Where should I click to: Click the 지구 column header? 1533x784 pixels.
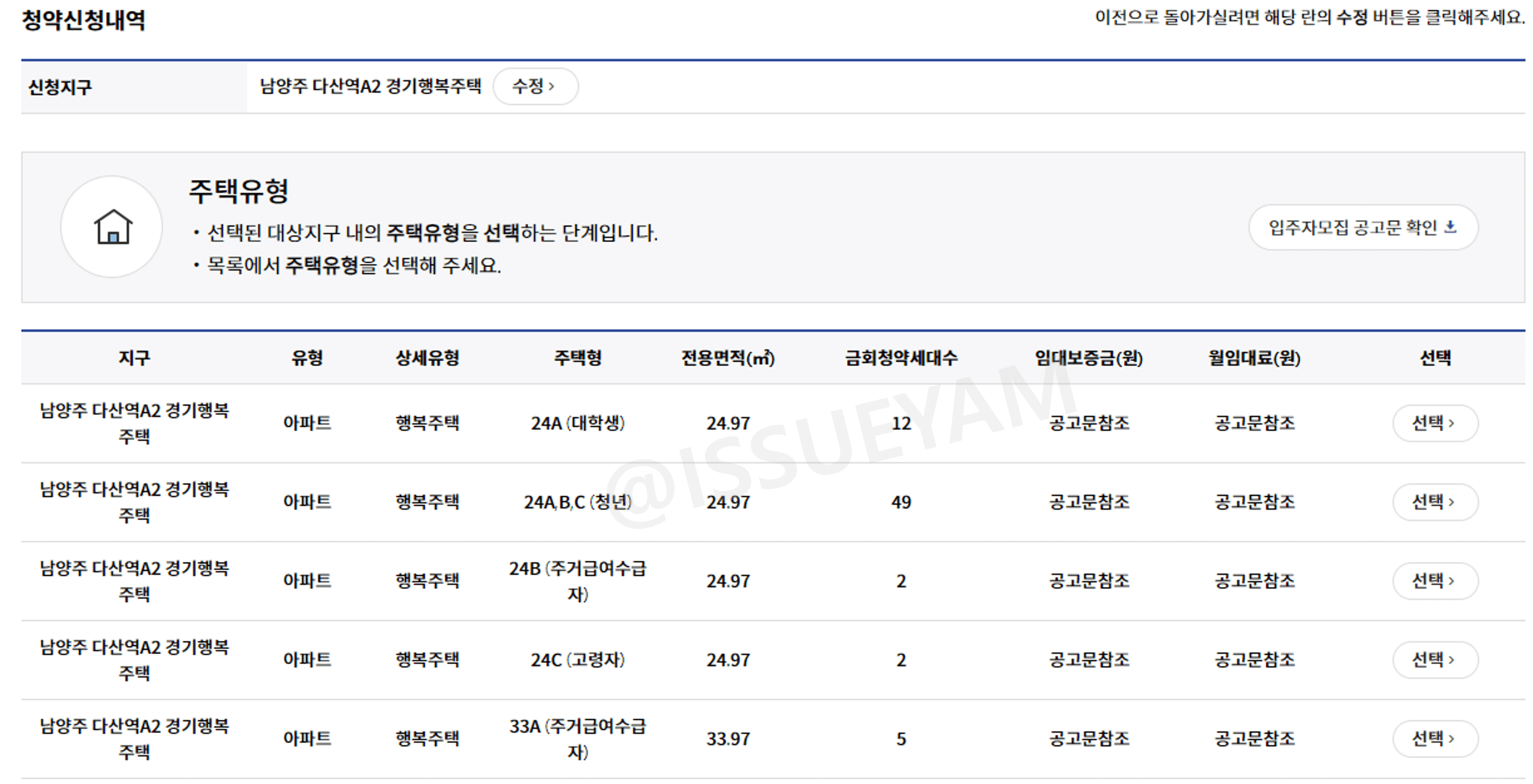click(134, 358)
